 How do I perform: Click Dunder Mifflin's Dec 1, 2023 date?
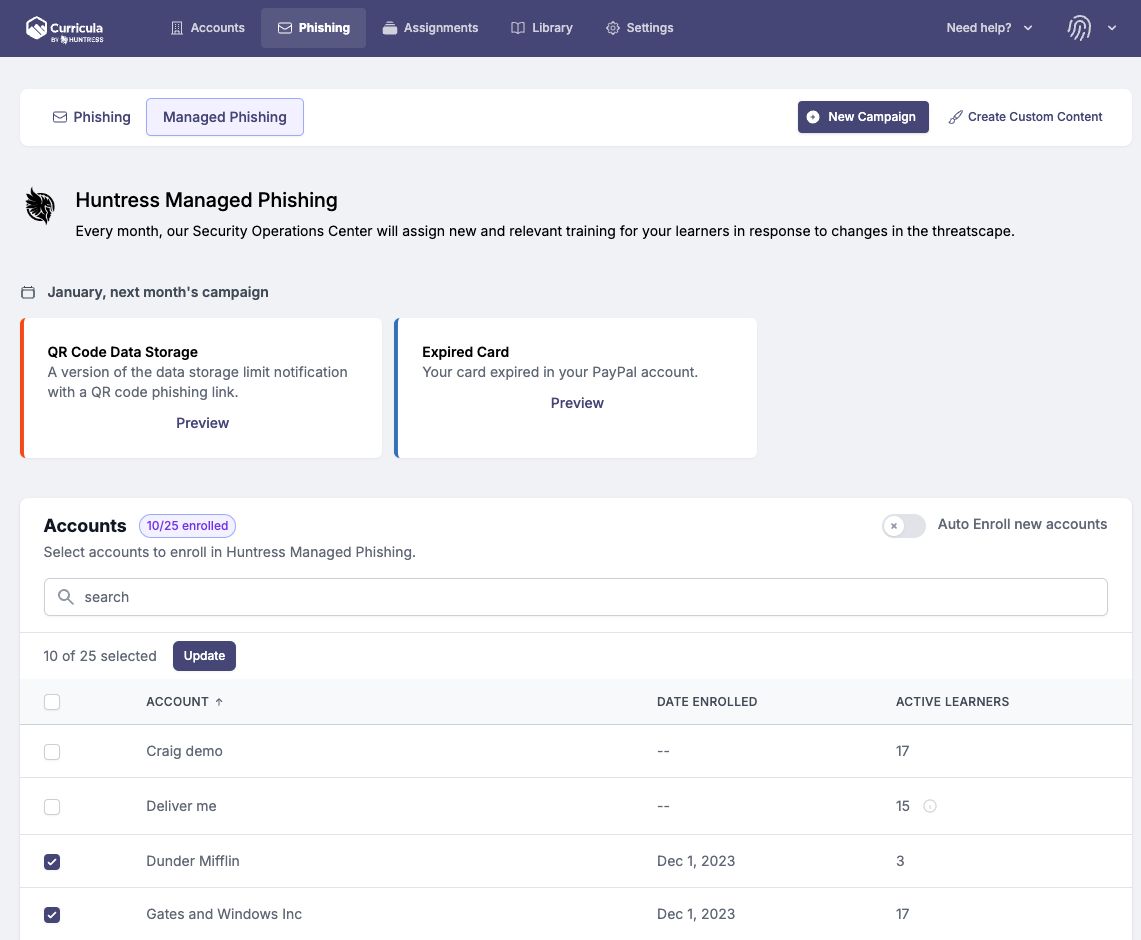point(696,861)
